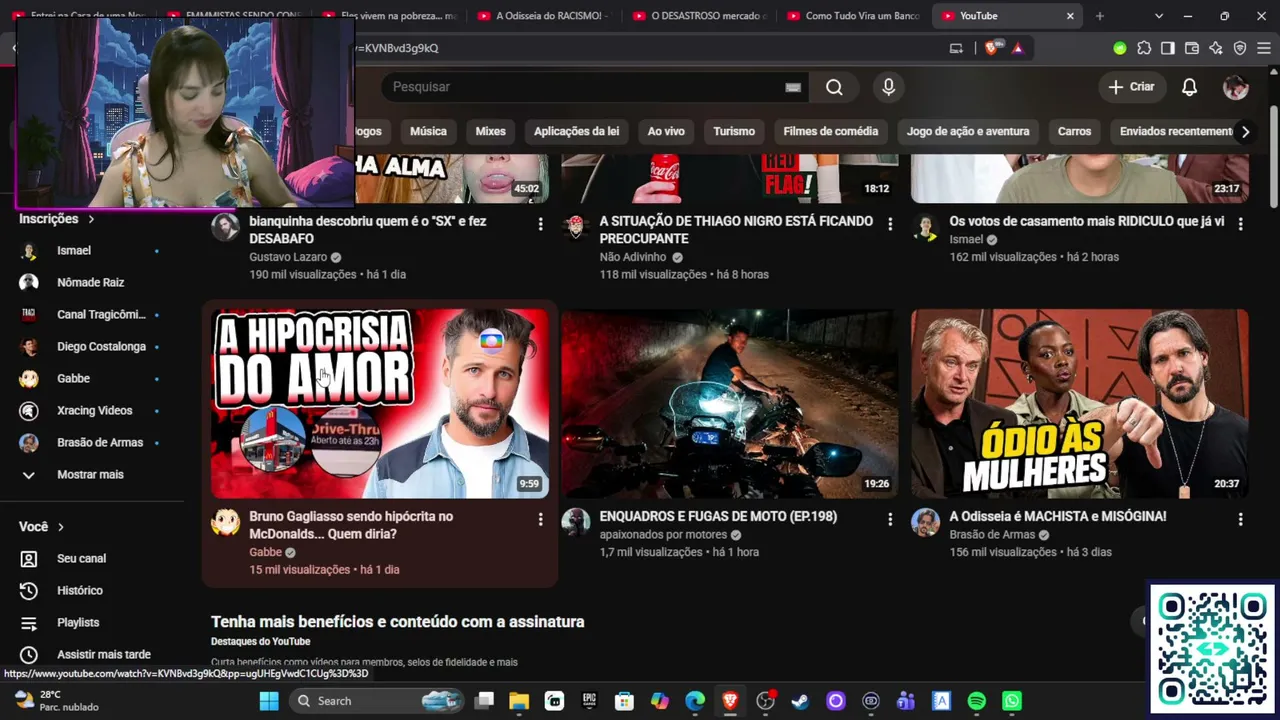The width and height of the screenshot is (1280, 720).
Task: Click the install app icon in address bar
Action: [x=956, y=48]
